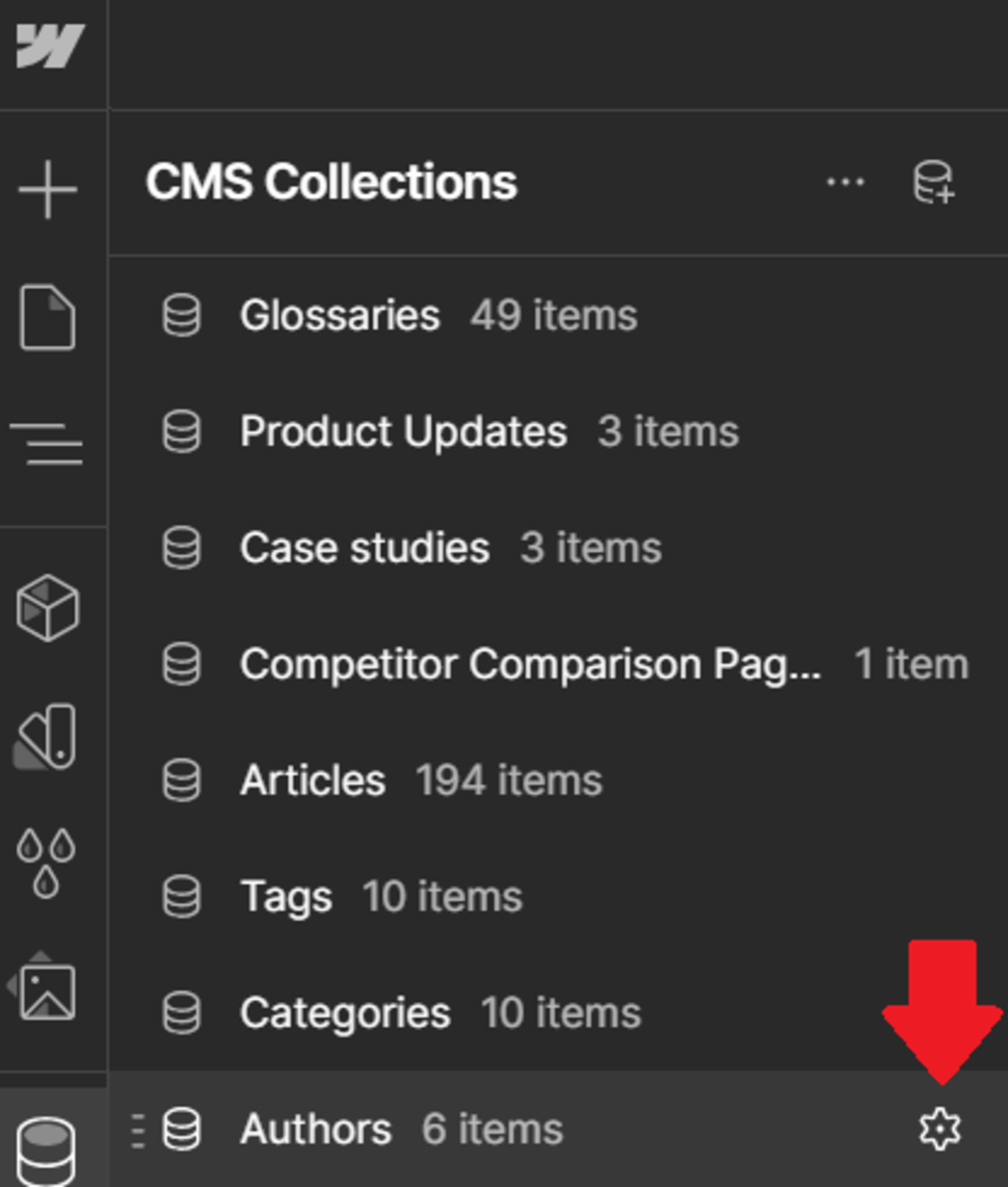Create a new CMS collection
The width and height of the screenshot is (1008, 1187).
coord(933,183)
